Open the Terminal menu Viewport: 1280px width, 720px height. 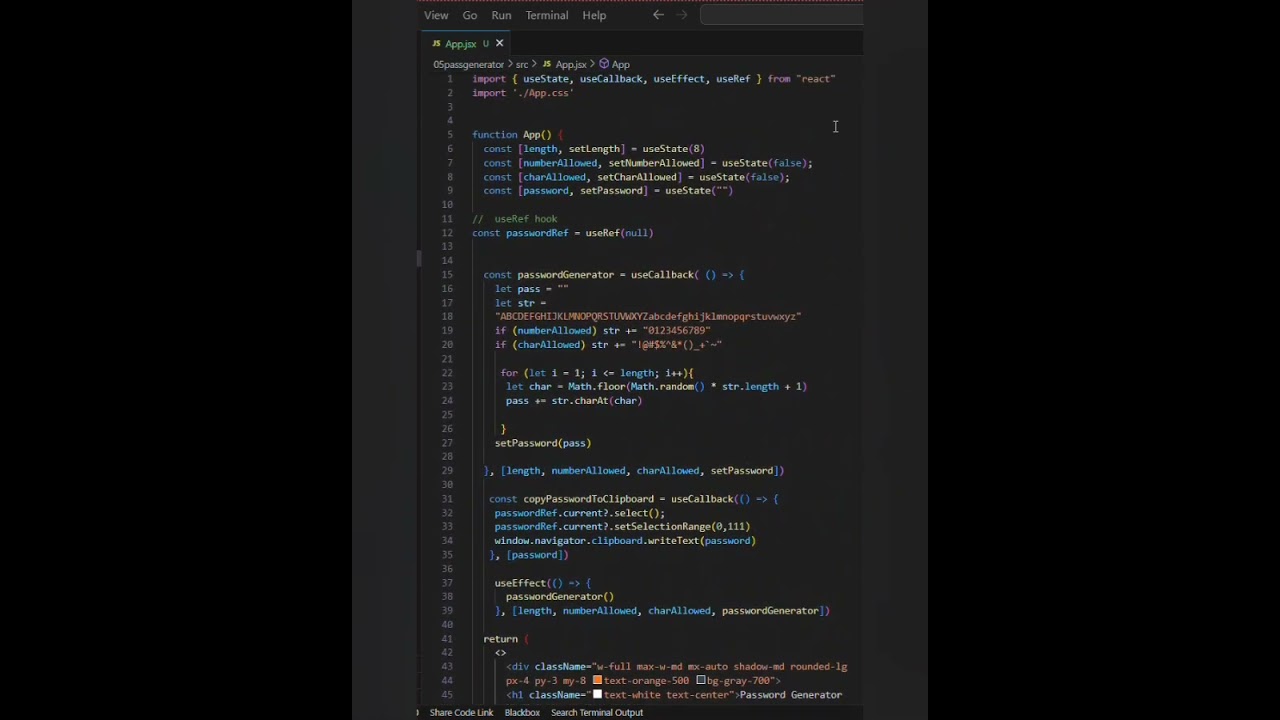(547, 15)
